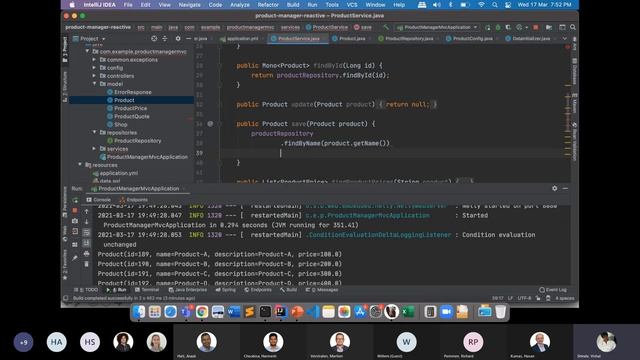Open Chrome from the Dock
Screen dimensions: 640x360
click(x=202, y=312)
